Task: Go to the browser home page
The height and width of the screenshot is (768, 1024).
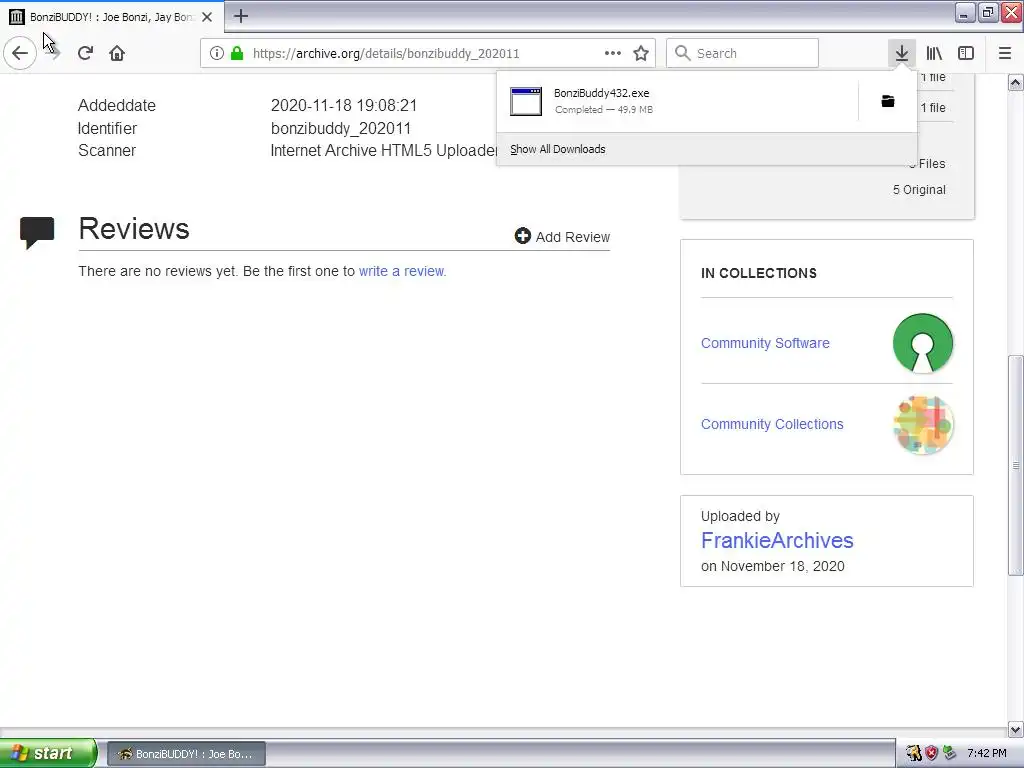Action: click(x=117, y=53)
